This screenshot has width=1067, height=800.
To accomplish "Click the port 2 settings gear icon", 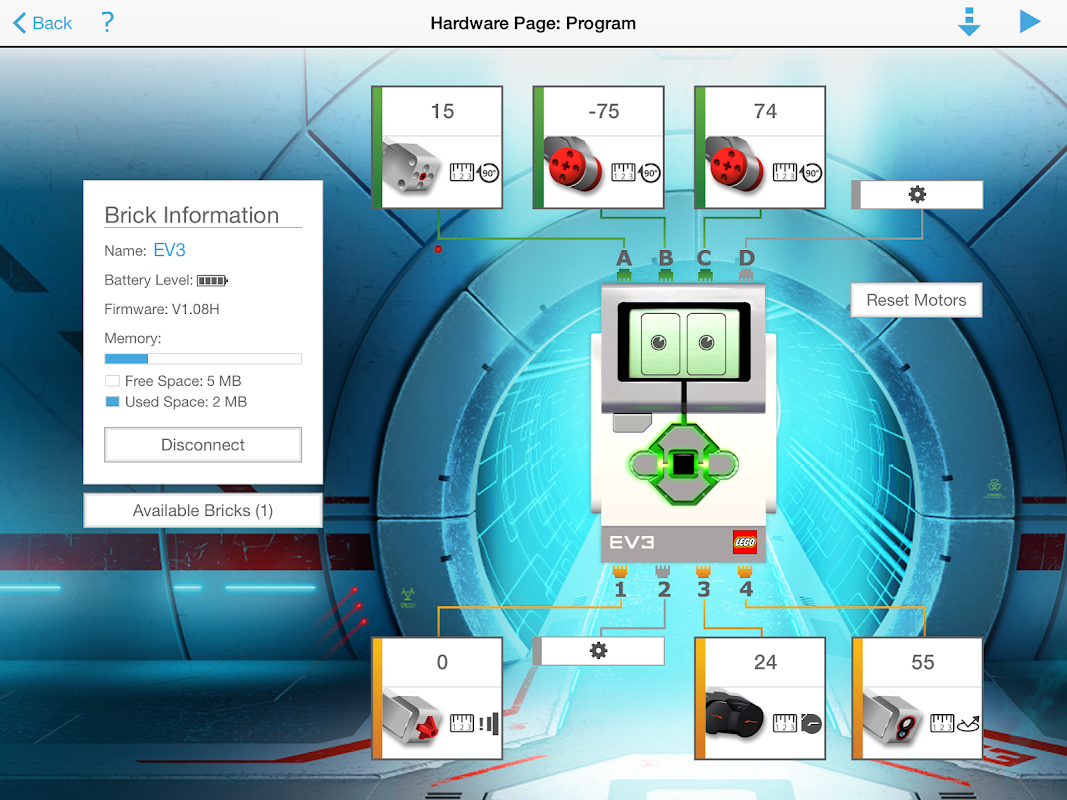I will pyautogui.click(x=599, y=651).
